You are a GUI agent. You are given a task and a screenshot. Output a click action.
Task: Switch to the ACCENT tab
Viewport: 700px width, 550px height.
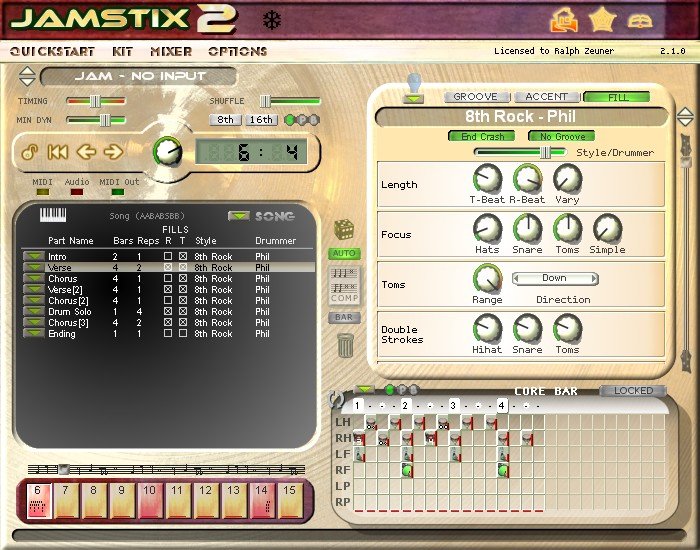546,97
